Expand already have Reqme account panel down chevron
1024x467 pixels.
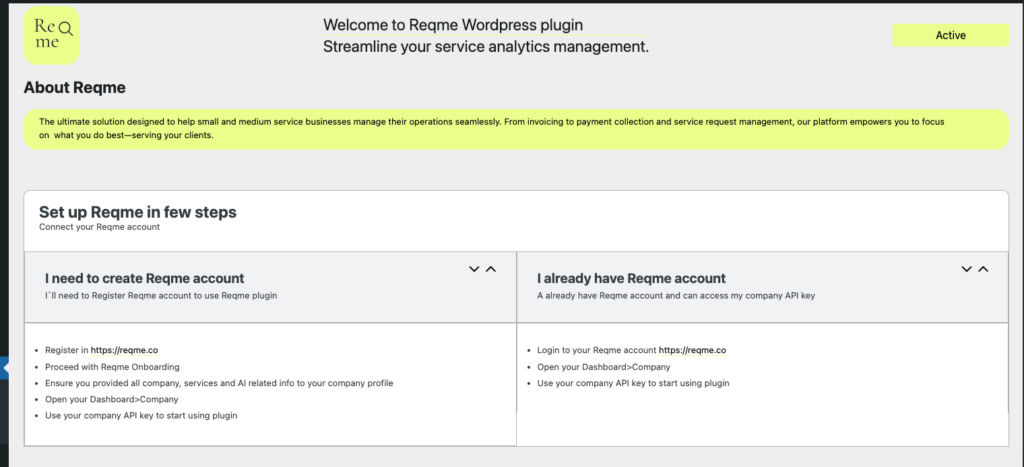967,269
